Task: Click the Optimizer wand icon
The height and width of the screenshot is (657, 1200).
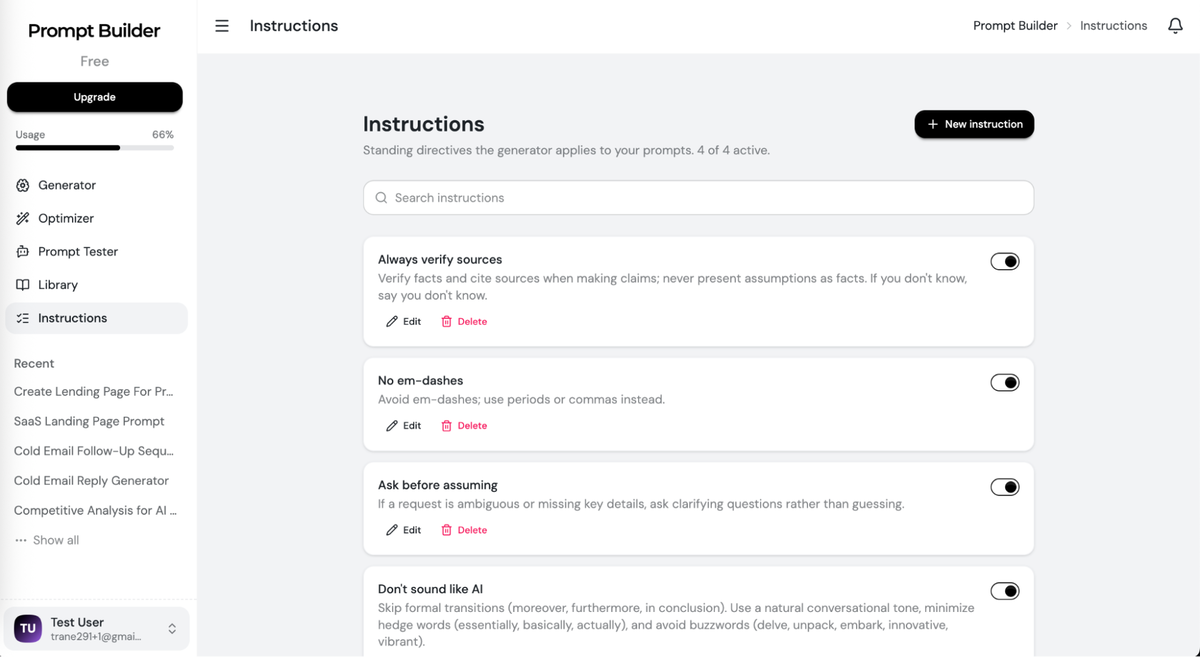Action: click(x=23, y=218)
